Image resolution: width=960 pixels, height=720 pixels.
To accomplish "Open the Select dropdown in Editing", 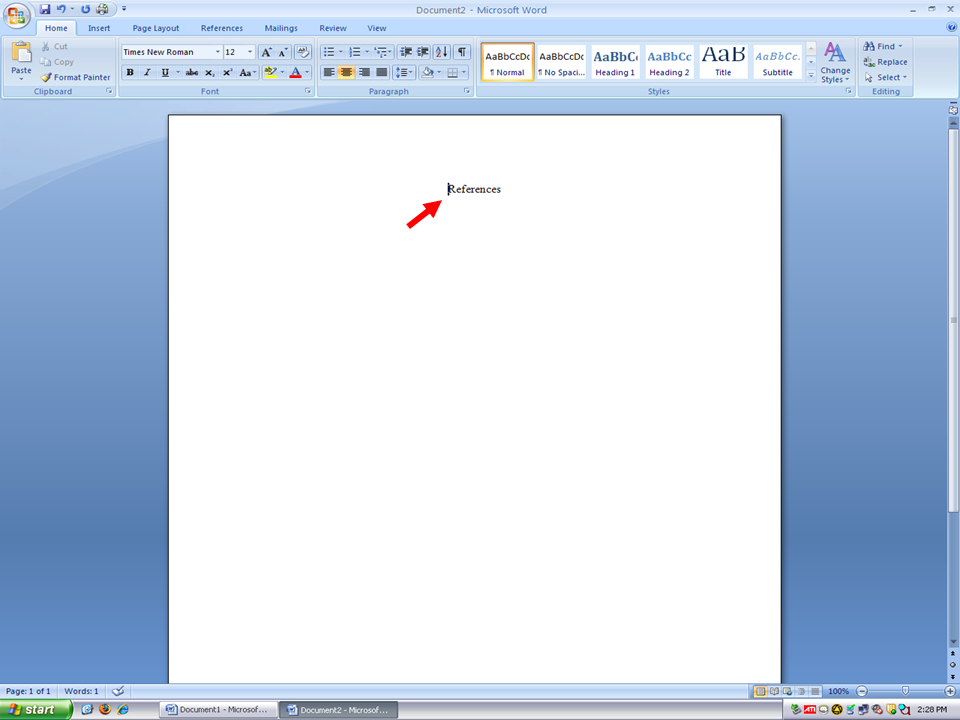I will (885, 77).
